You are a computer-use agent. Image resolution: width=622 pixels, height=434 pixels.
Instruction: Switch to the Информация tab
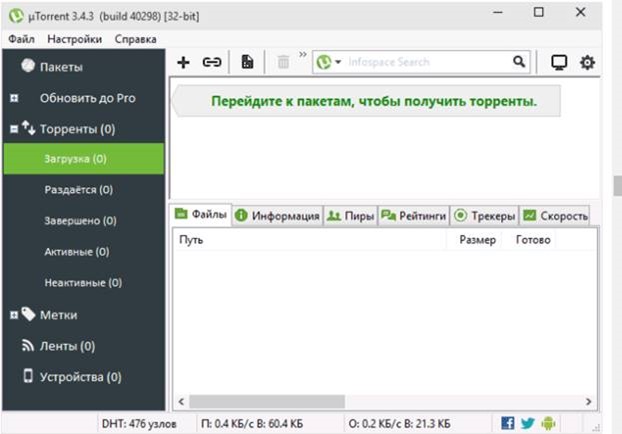[x=277, y=216]
